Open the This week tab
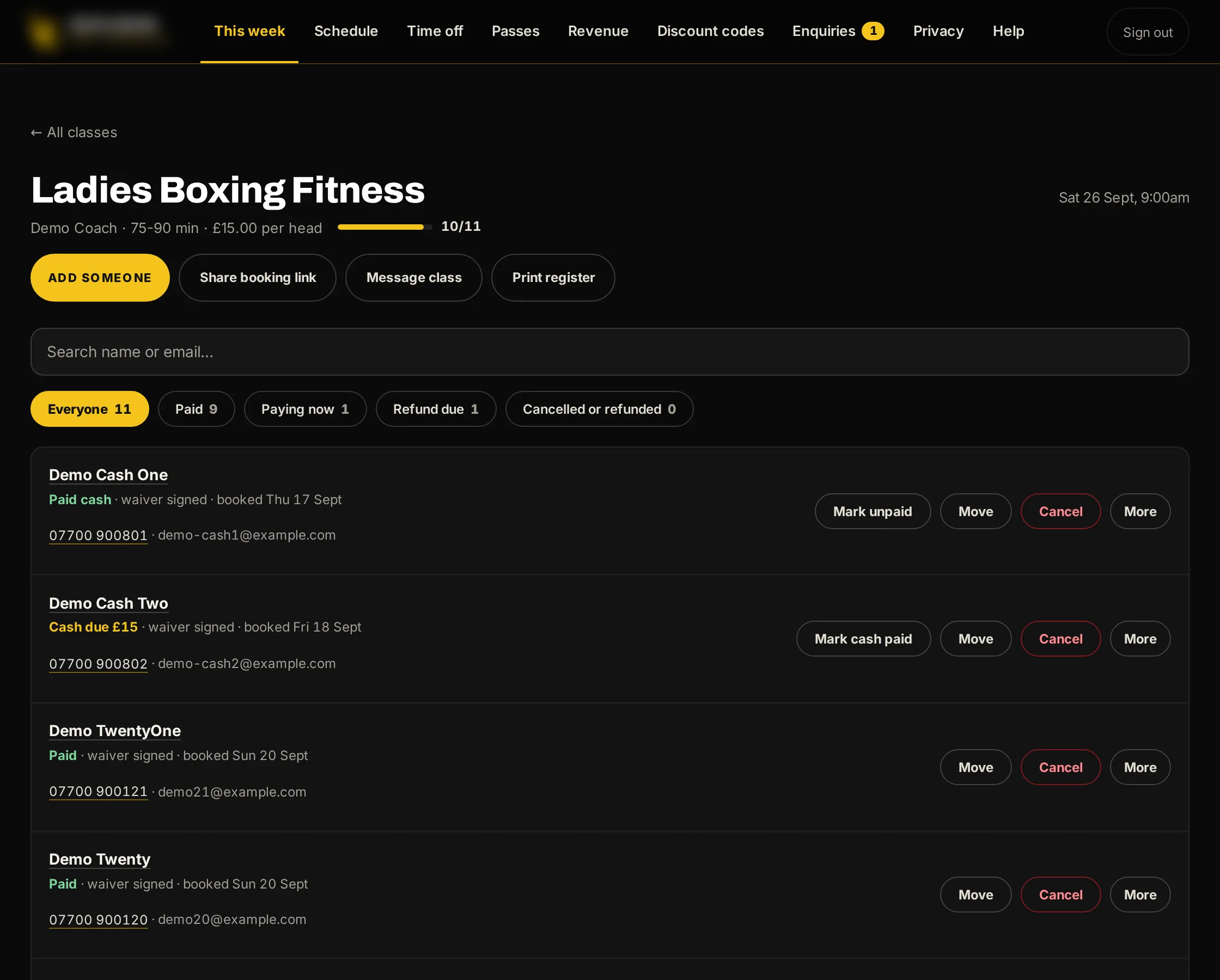This screenshot has height=980, width=1220. pos(249,31)
